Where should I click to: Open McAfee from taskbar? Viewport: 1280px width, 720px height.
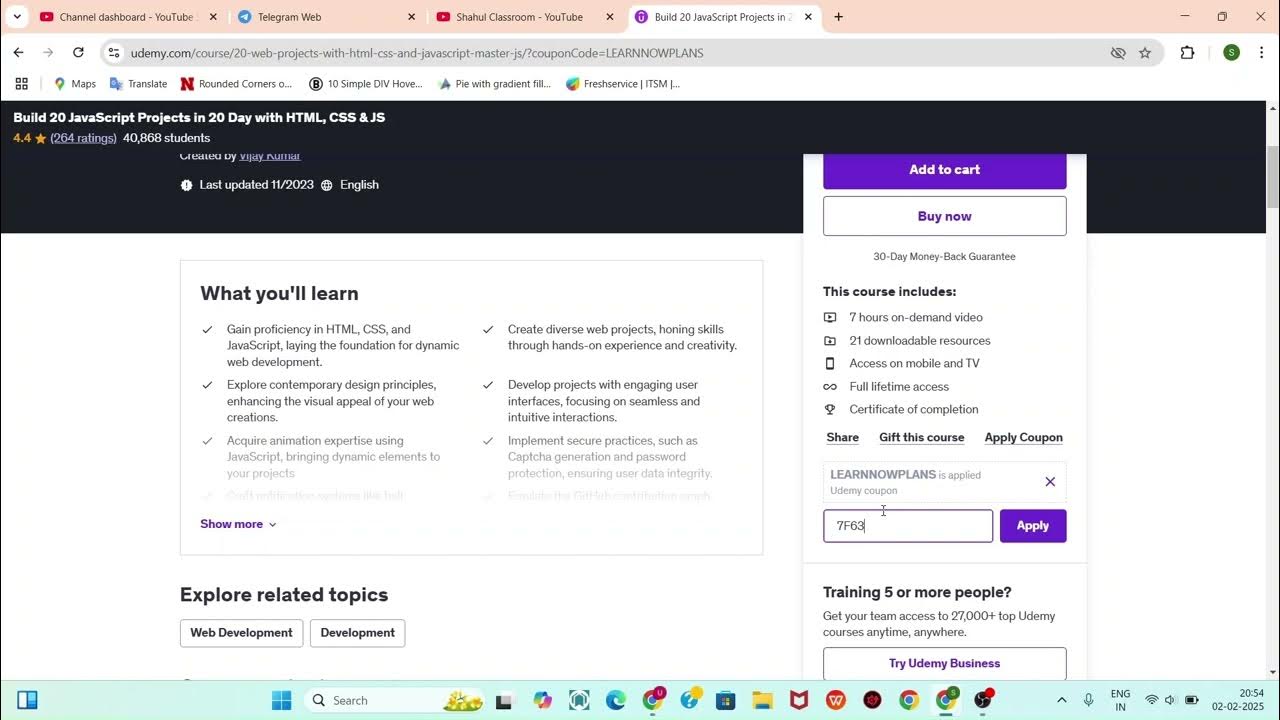(799, 700)
